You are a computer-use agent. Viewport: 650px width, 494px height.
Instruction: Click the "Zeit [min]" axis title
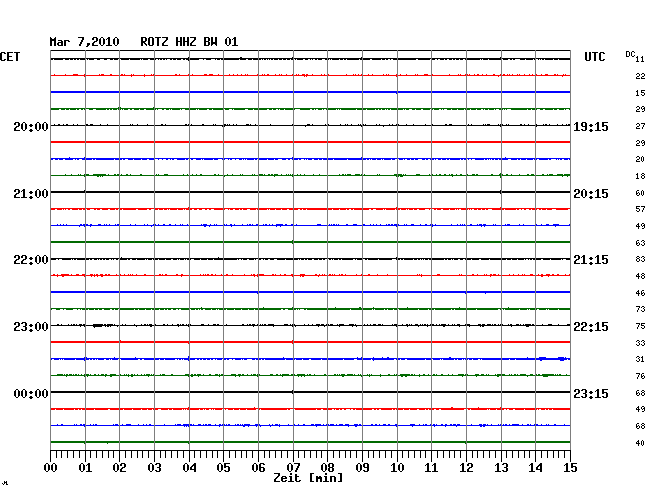click(x=308, y=478)
